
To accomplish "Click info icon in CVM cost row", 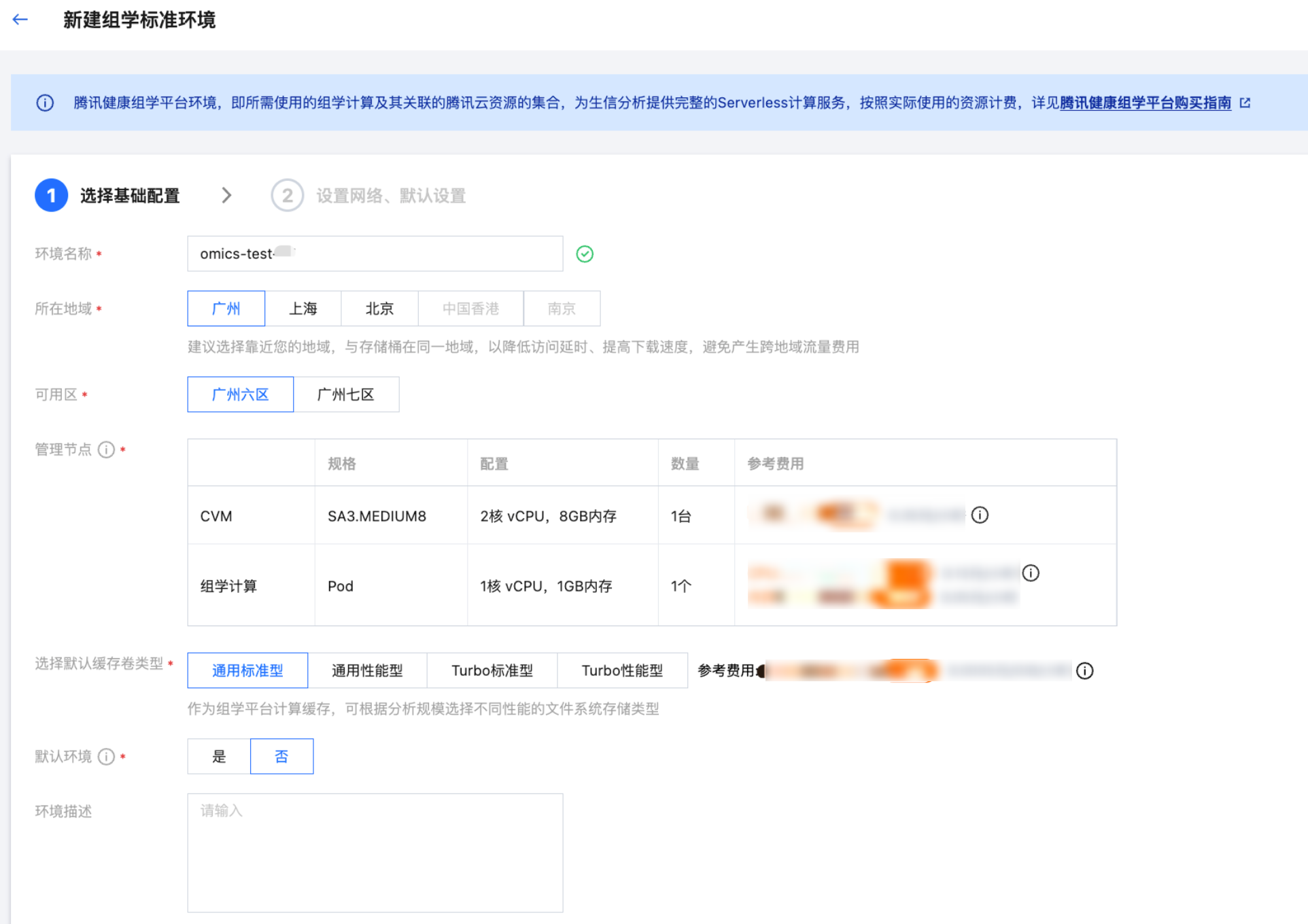I will (979, 515).
